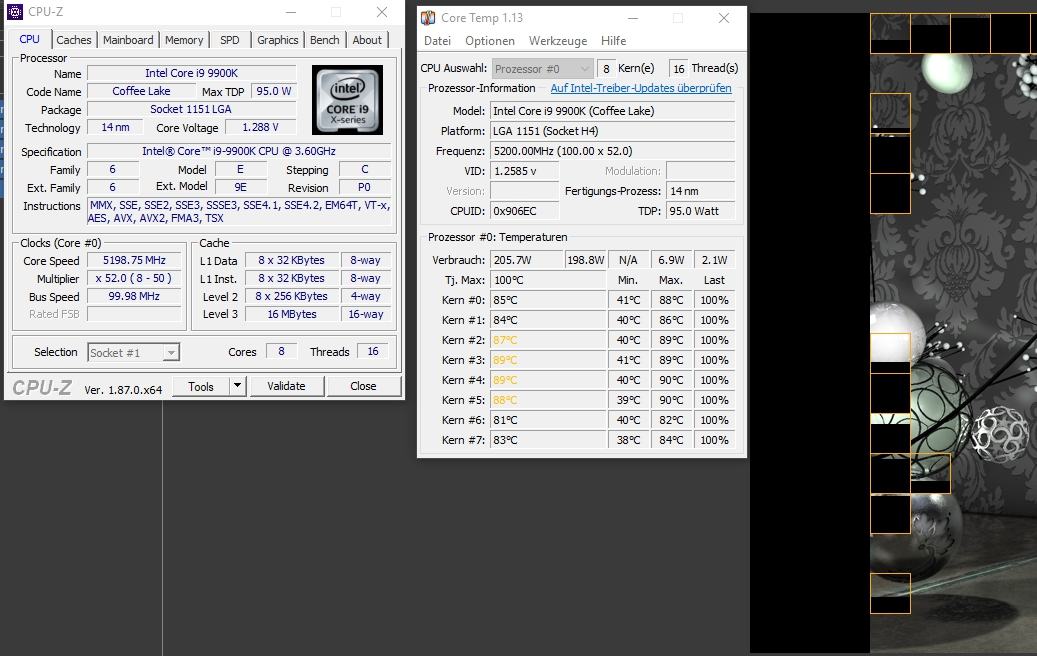This screenshot has height=656, width=1037.
Task: Click the Kern count field 8 in Core Temp
Action: tap(606, 69)
